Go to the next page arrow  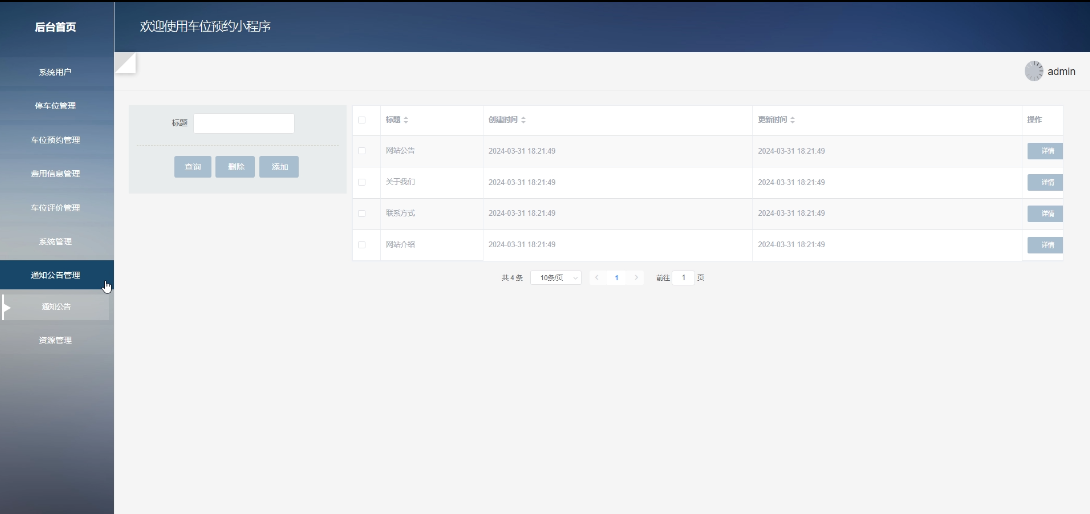click(x=636, y=278)
